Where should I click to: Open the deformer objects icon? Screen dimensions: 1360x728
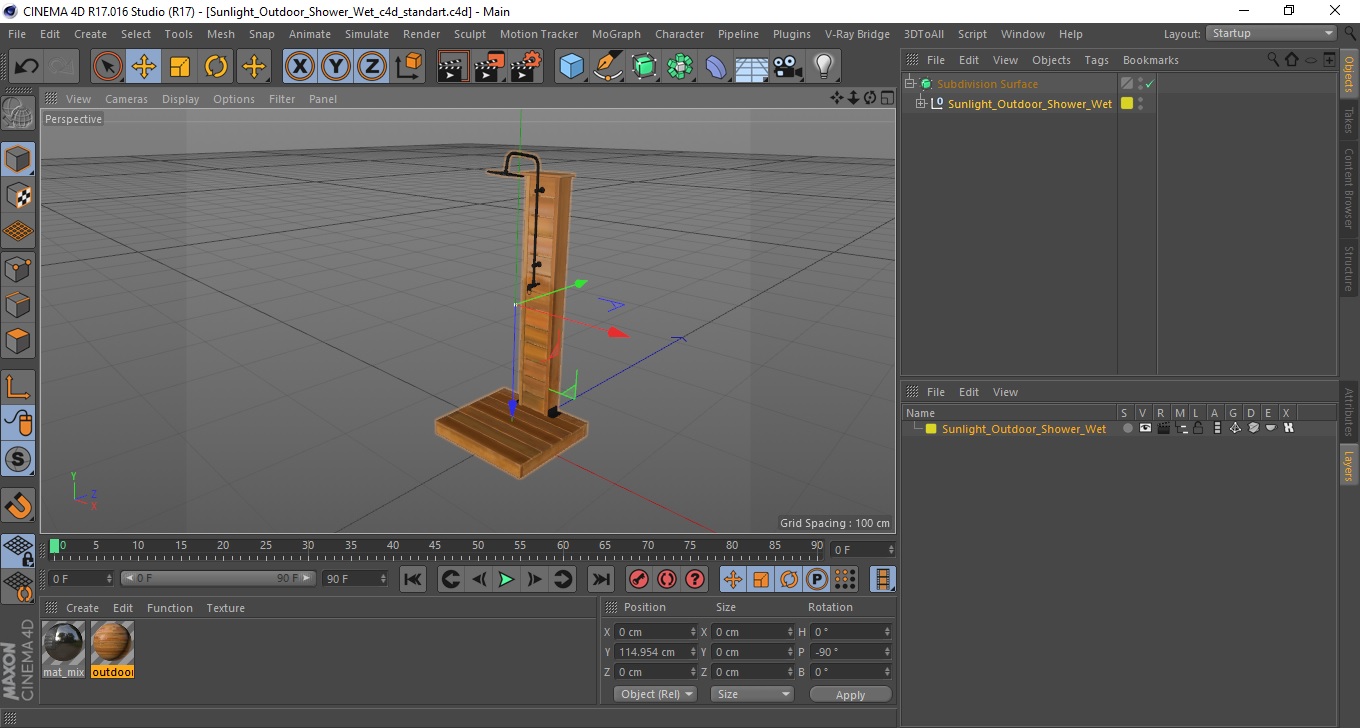(x=716, y=67)
